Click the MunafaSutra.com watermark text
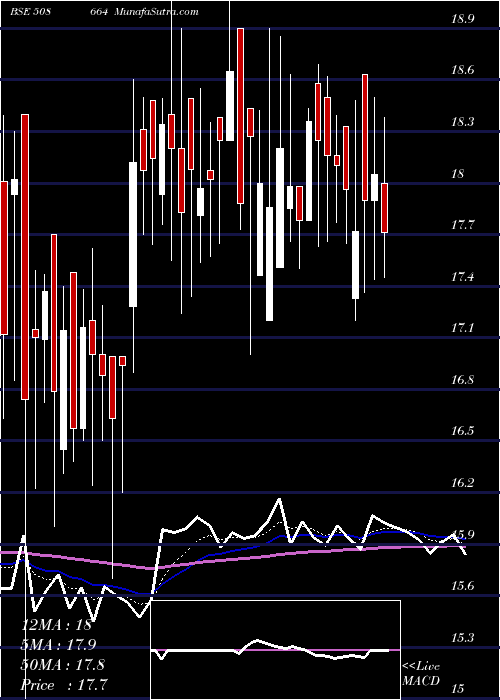 [x=157, y=12]
